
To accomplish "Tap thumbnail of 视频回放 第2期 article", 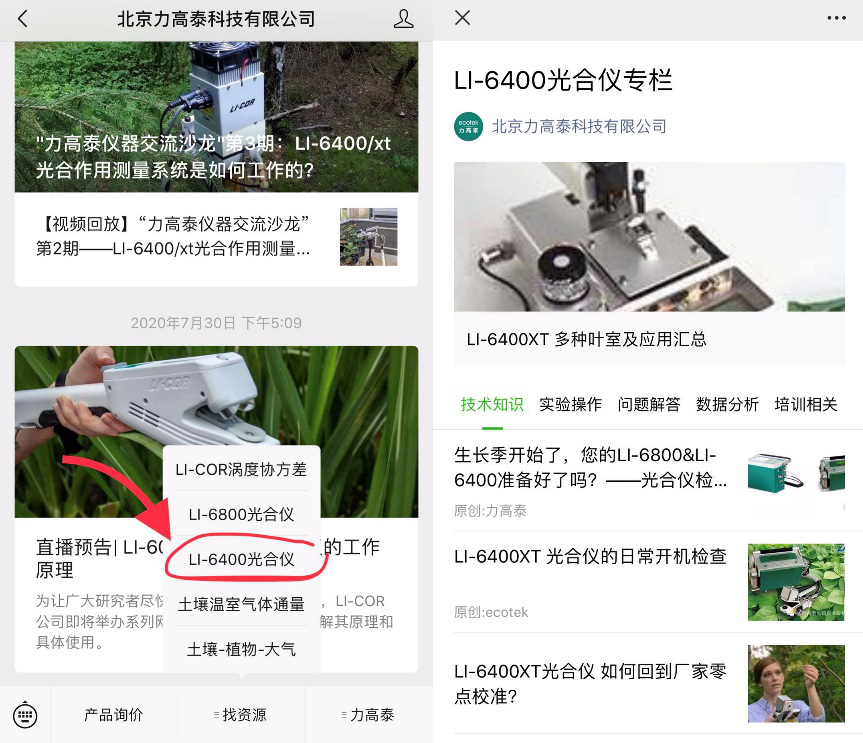I will tap(369, 237).
